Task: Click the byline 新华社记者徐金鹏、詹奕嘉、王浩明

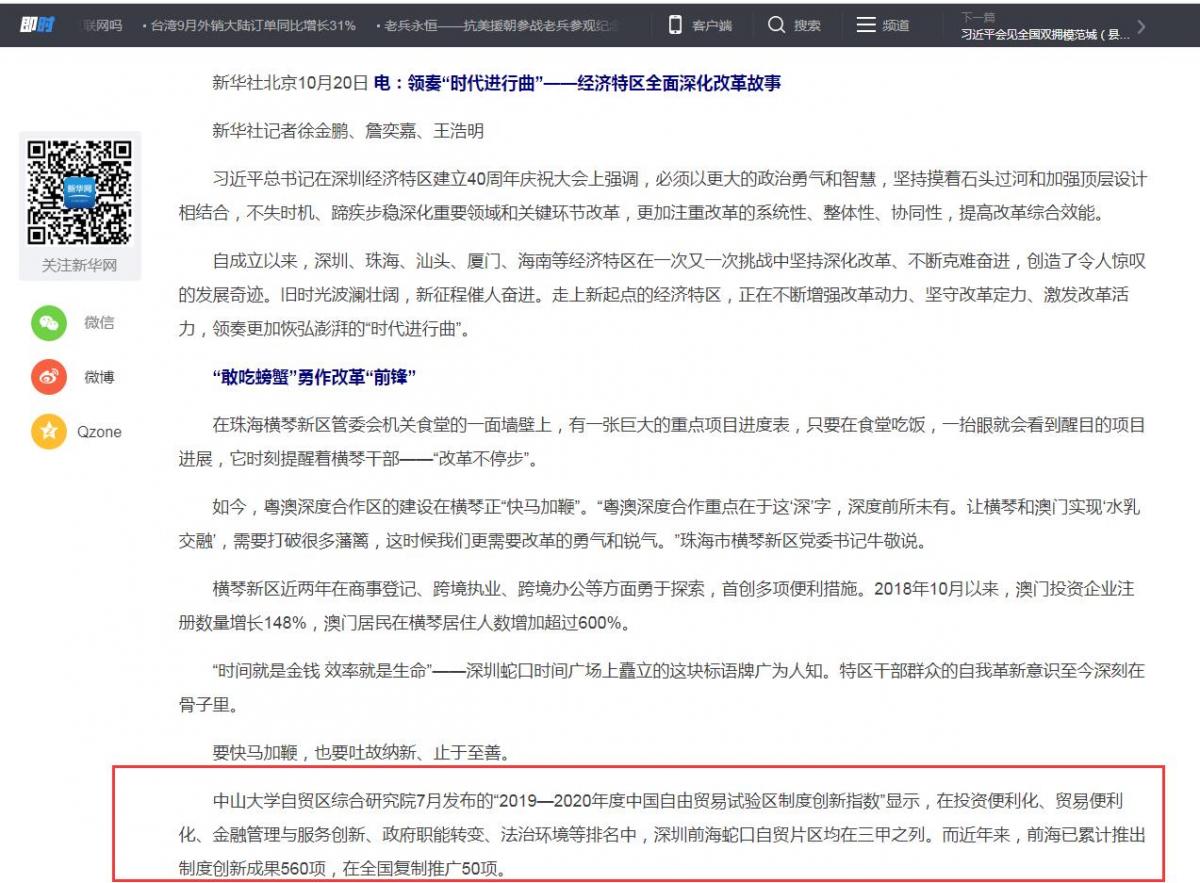Action: tap(348, 131)
